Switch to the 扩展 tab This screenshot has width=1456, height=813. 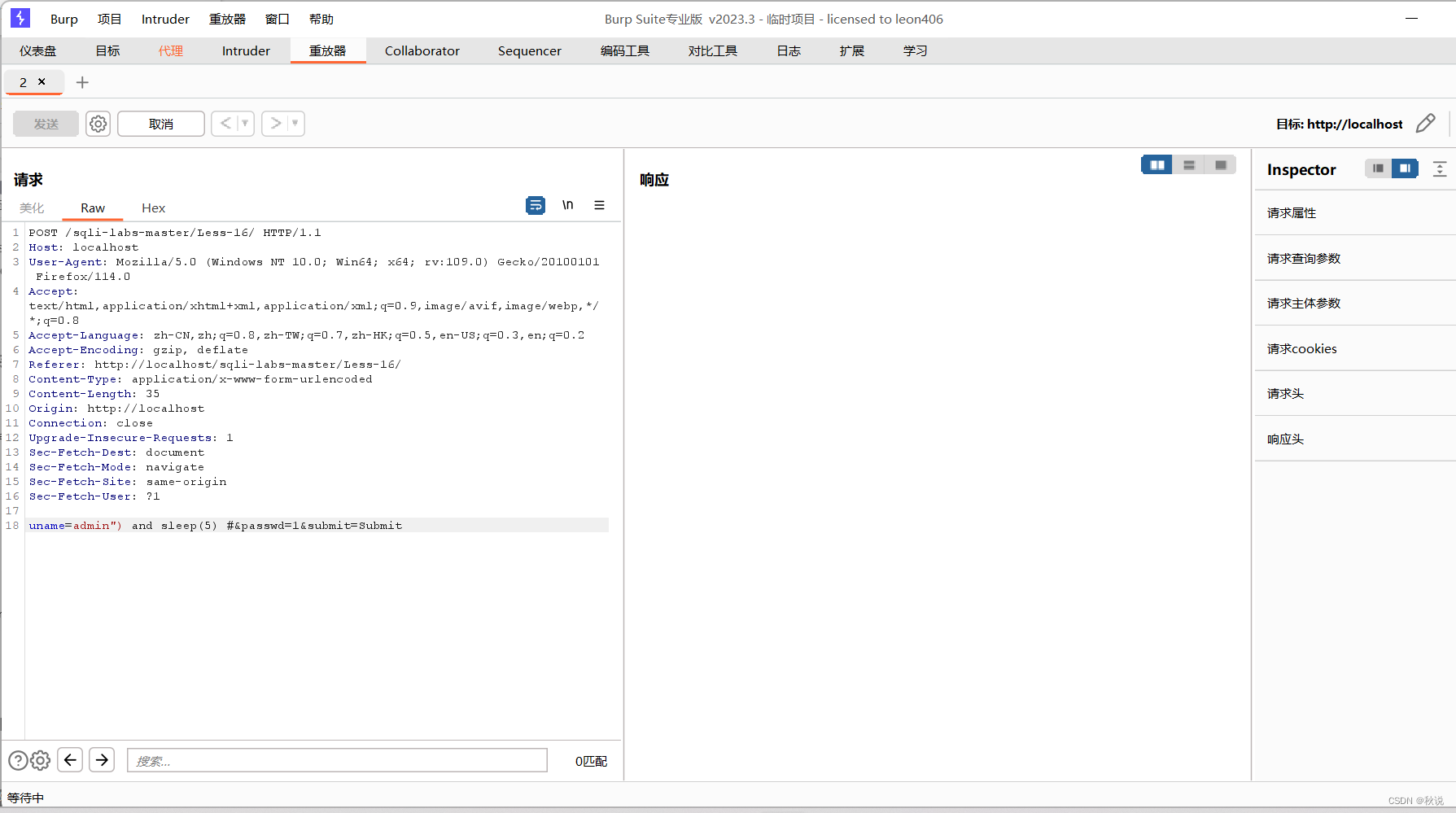(x=852, y=50)
